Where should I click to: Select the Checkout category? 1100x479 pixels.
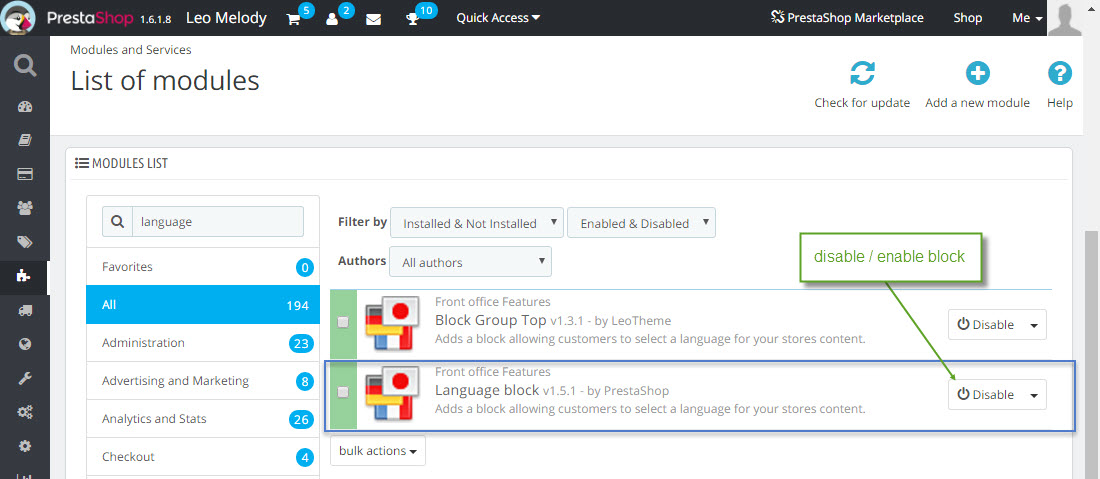203,457
